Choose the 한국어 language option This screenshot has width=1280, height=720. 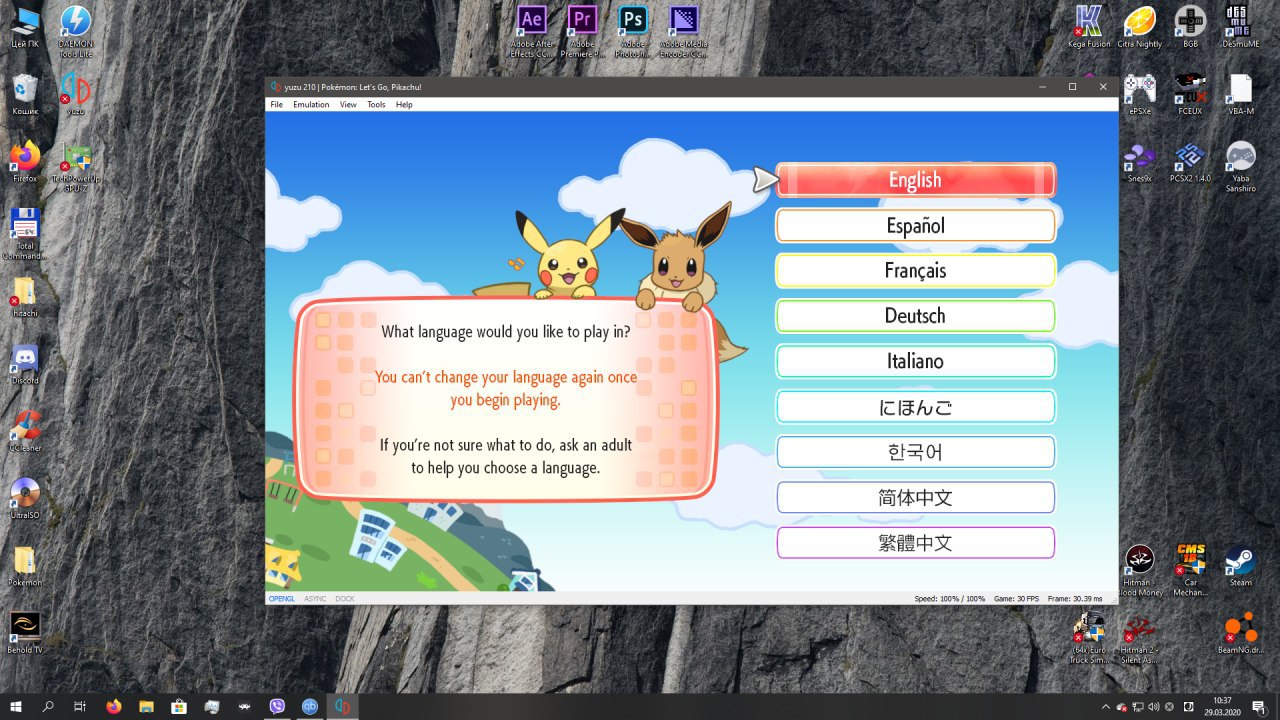pyautogui.click(x=915, y=452)
